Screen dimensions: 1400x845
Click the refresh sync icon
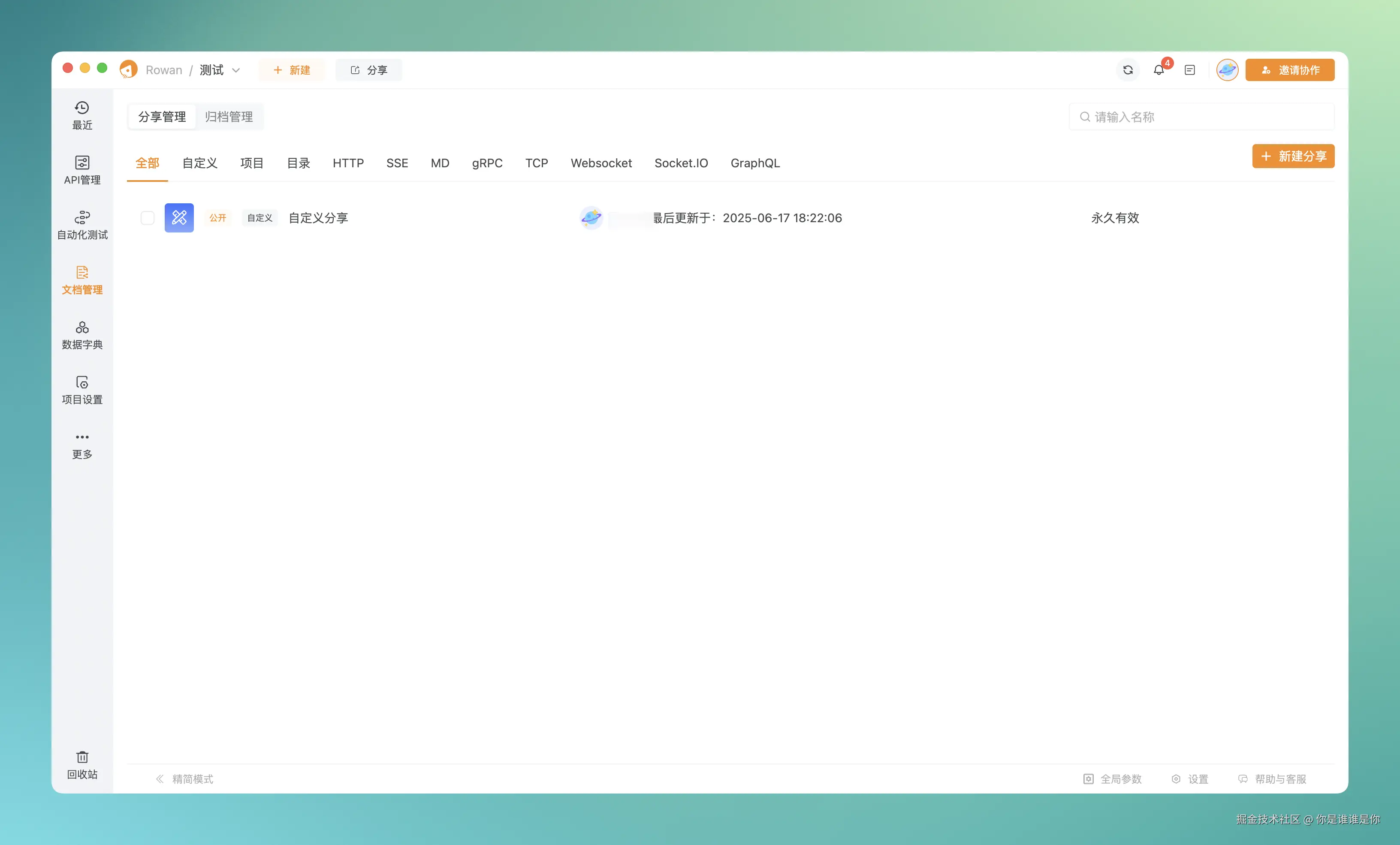tap(1128, 70)
